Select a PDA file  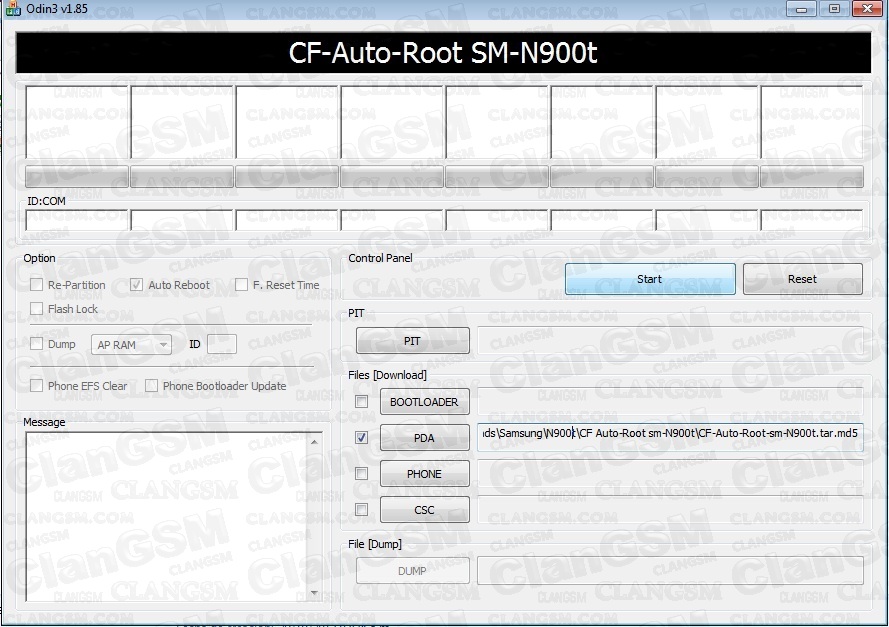point(425,438)
